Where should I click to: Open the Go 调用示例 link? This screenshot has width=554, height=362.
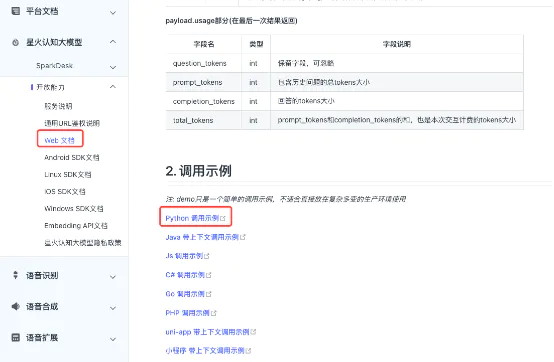[x=185, y=294]
